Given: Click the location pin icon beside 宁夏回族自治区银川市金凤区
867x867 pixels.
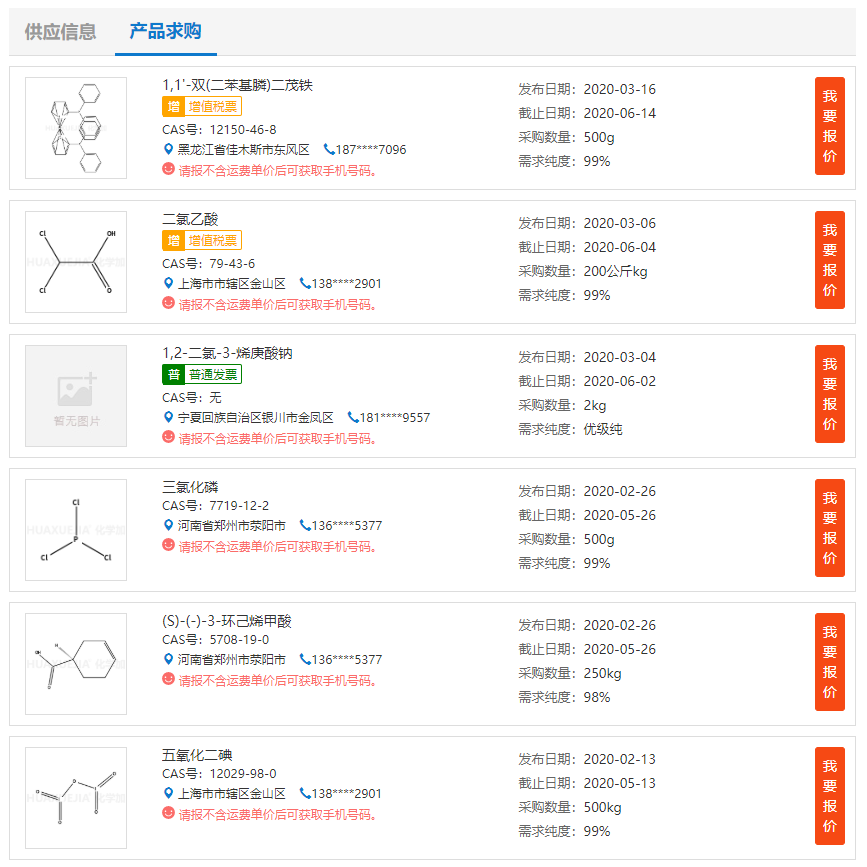Looking at the screenshot, I should point(169,417).
